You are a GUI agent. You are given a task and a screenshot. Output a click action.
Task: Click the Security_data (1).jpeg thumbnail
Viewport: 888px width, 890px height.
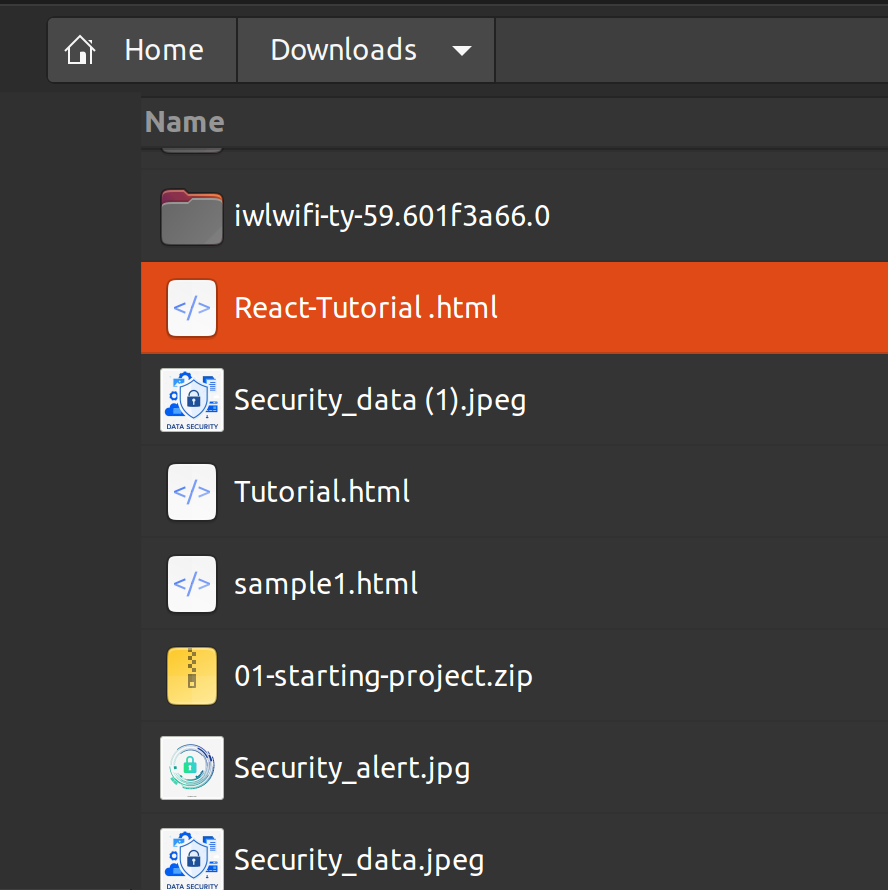(191, 400)
